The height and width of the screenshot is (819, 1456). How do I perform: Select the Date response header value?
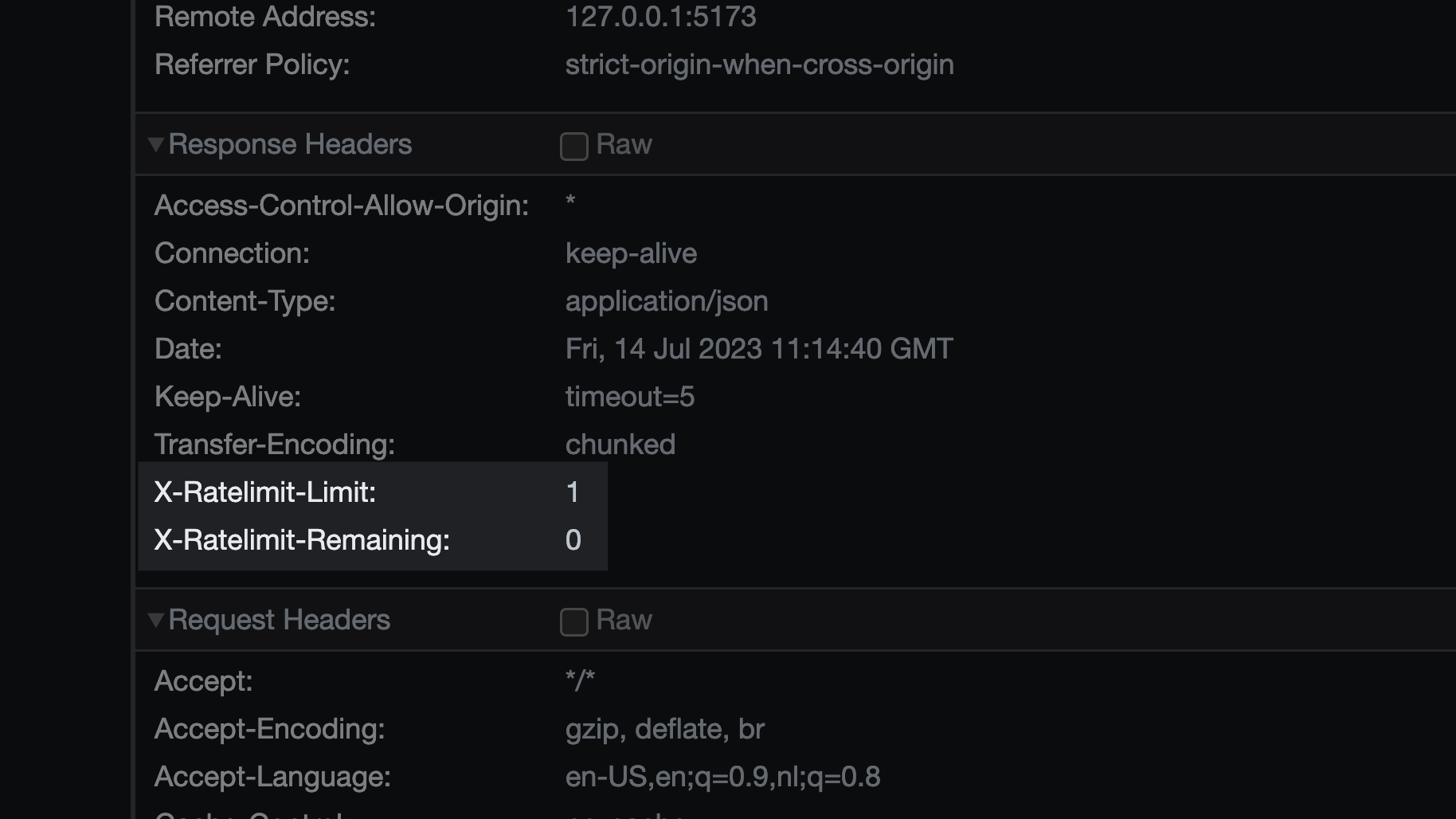click(759, 348)
